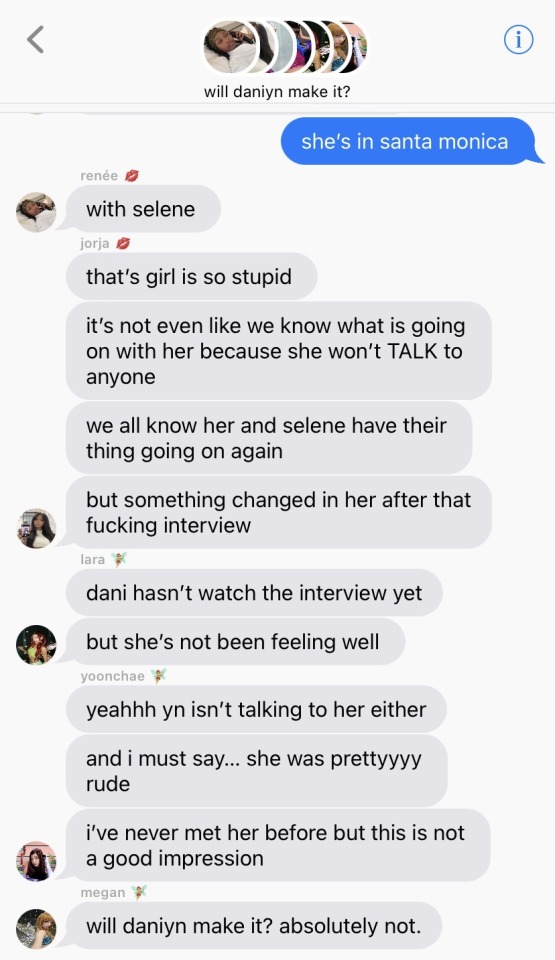Tap the group avatar cluster in the header
The height and width of the screenshot is (960, 555).
click(x=285, y=47)
